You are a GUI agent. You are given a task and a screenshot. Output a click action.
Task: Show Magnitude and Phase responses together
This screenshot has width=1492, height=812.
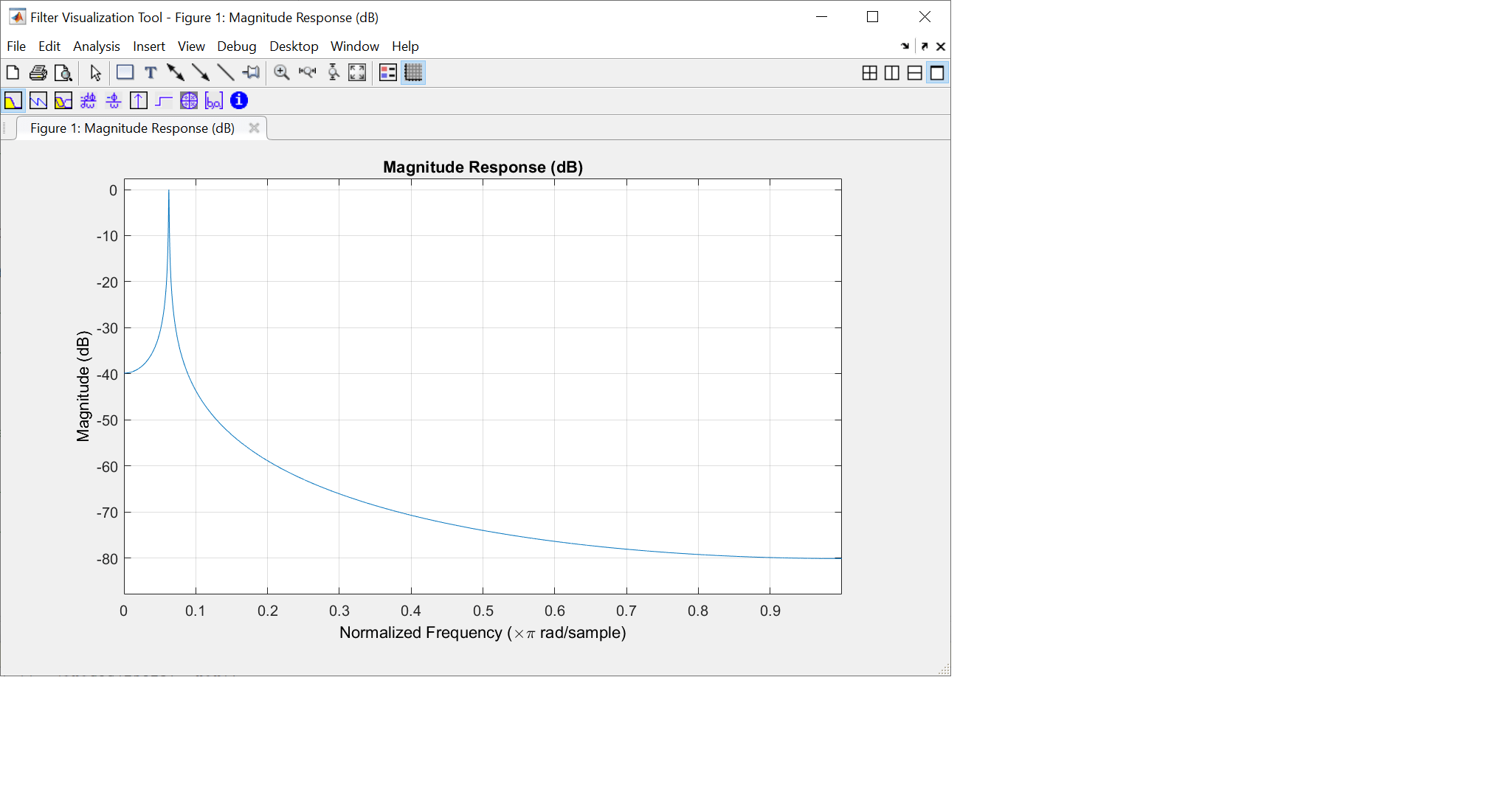pyautogui.click(x=63, y=100)
